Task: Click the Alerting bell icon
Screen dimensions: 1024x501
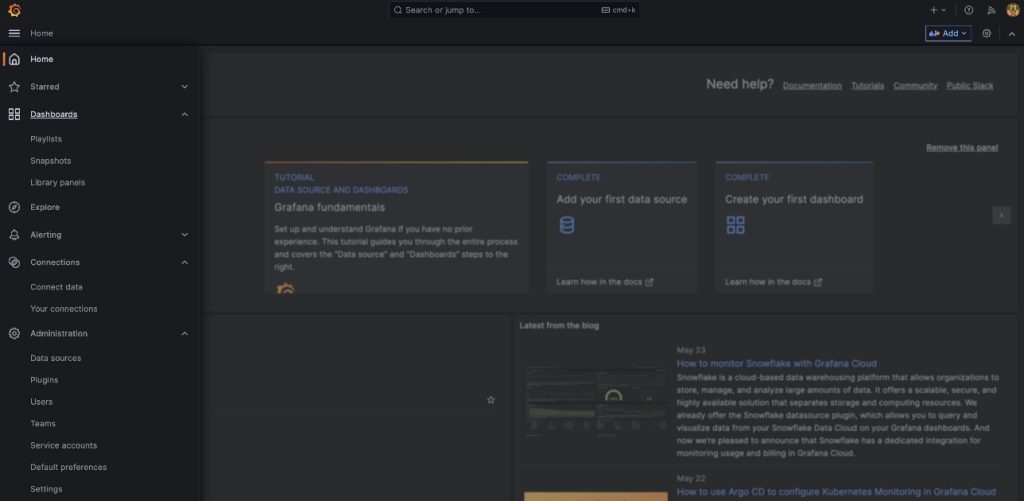Action: (x=14, y=234)
